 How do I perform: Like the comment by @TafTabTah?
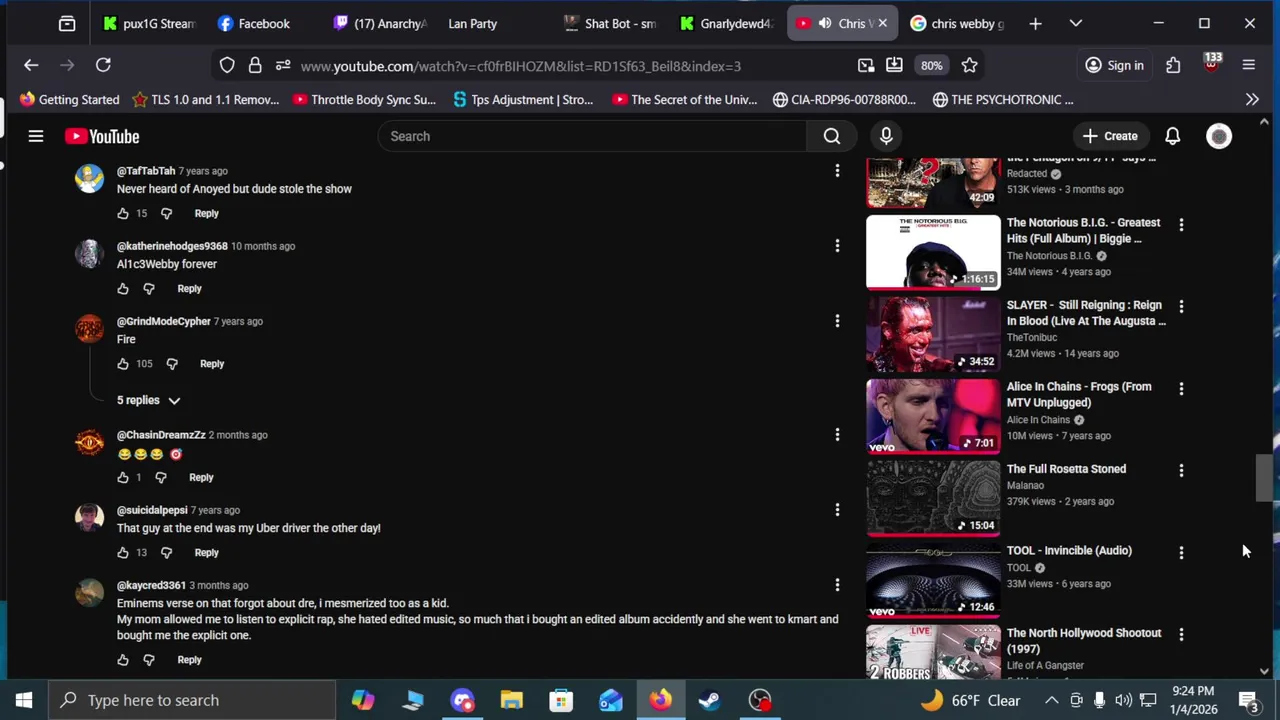123,213
